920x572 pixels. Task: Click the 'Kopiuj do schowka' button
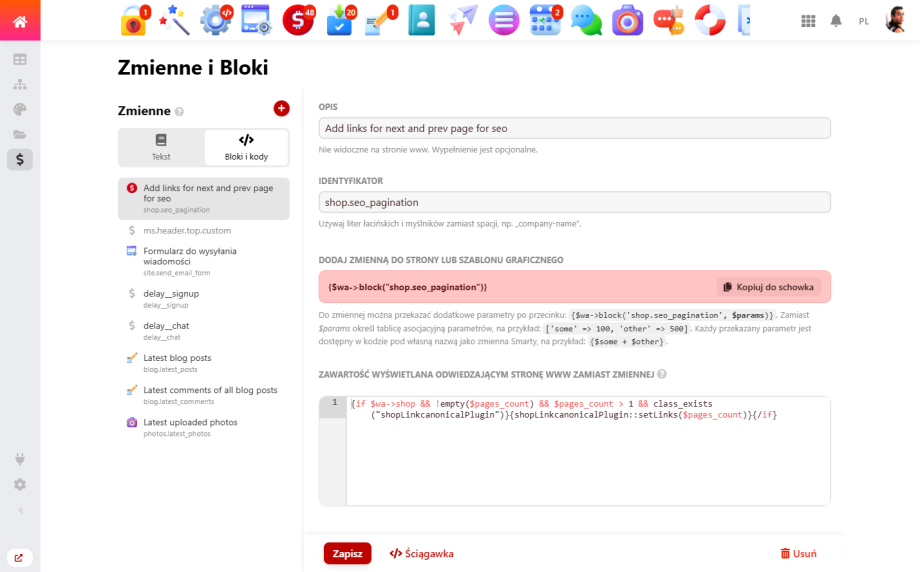(x=769, y=287)
